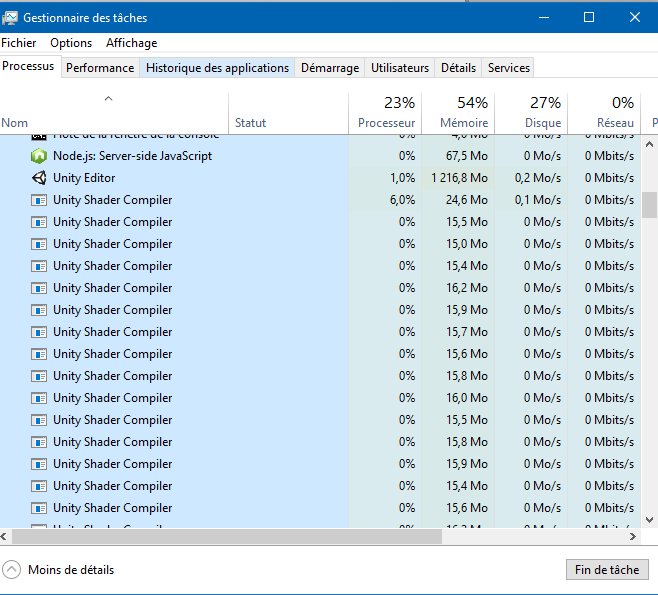Viewport: 658px width, 595px height.
Task: Click the 16,2 Mo memory value
Action: point(467,288)
